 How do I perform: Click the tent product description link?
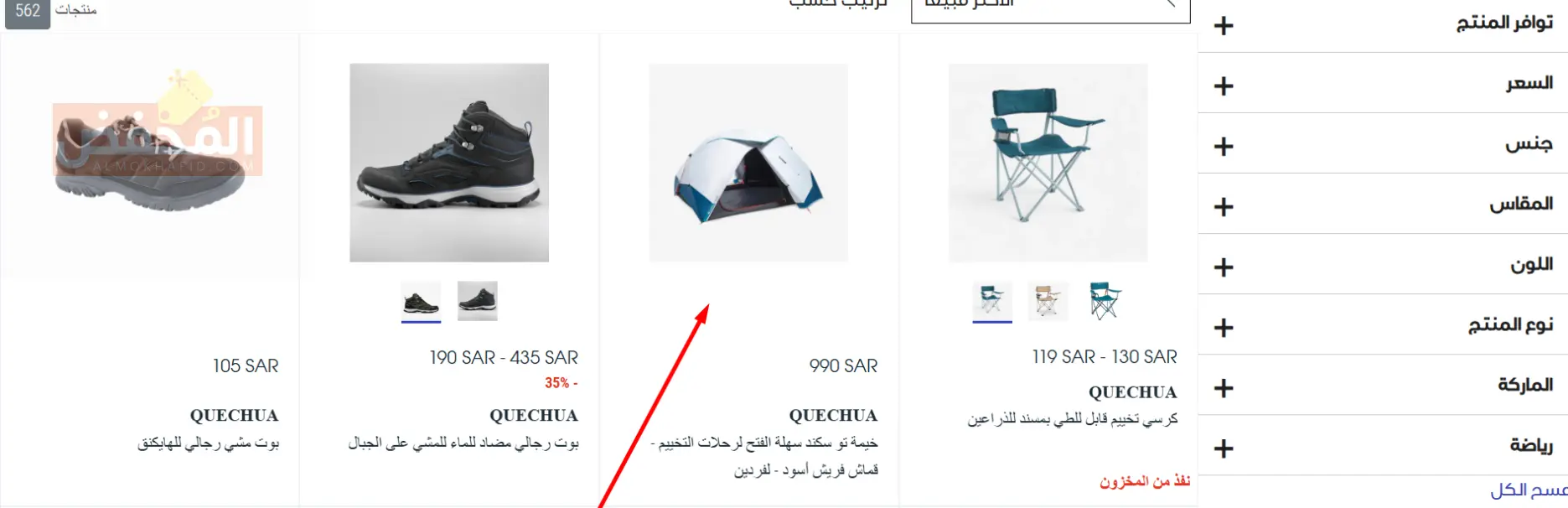pos(764,456)
